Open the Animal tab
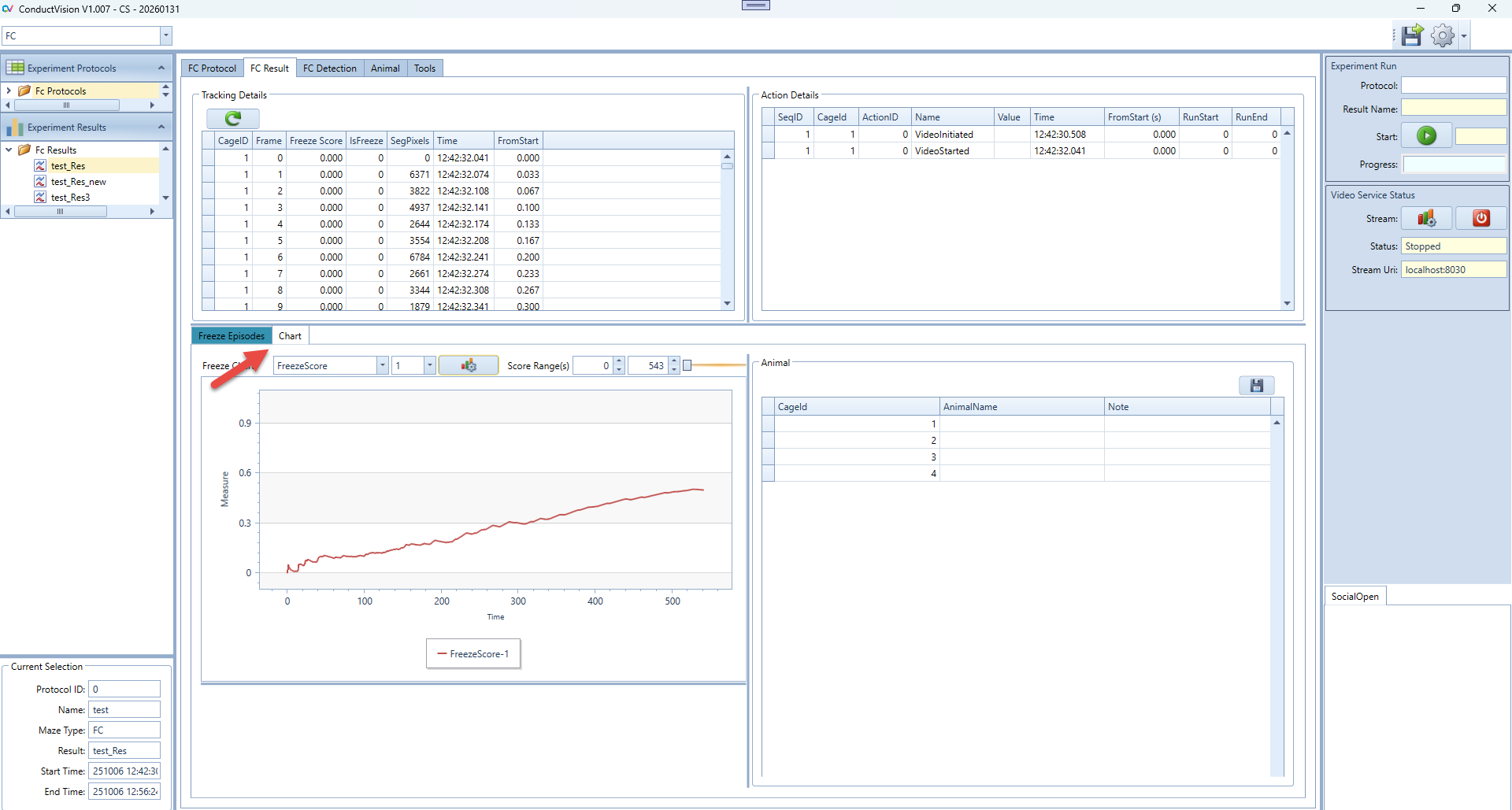The image size is (1512, 810). [x=385, y=68]
